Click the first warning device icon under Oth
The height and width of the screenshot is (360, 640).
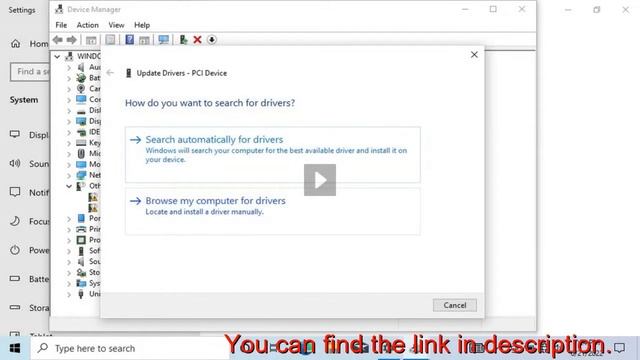coord(93,197)
